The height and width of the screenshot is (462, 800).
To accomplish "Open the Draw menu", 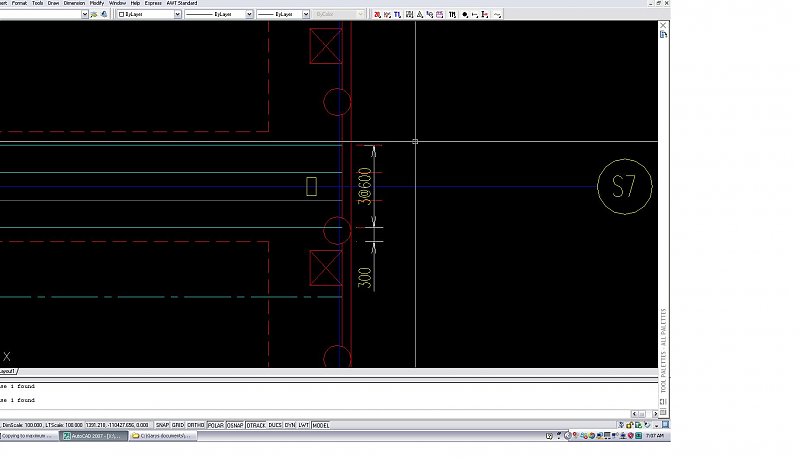I will (x=53, y=3).
